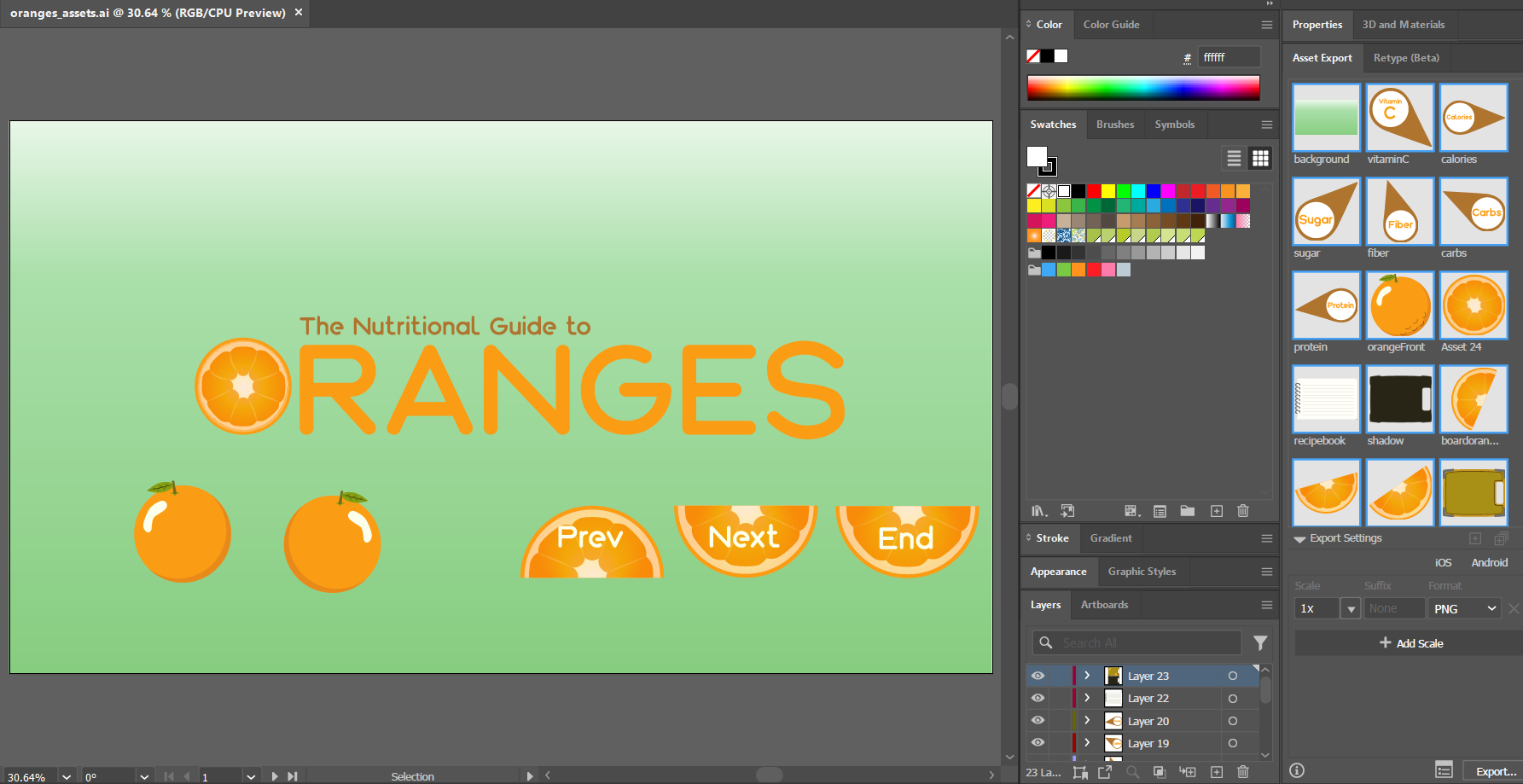Click Create New Sublayer icon
This screenshot has height=784, width=1523.
coord(1187,772)
